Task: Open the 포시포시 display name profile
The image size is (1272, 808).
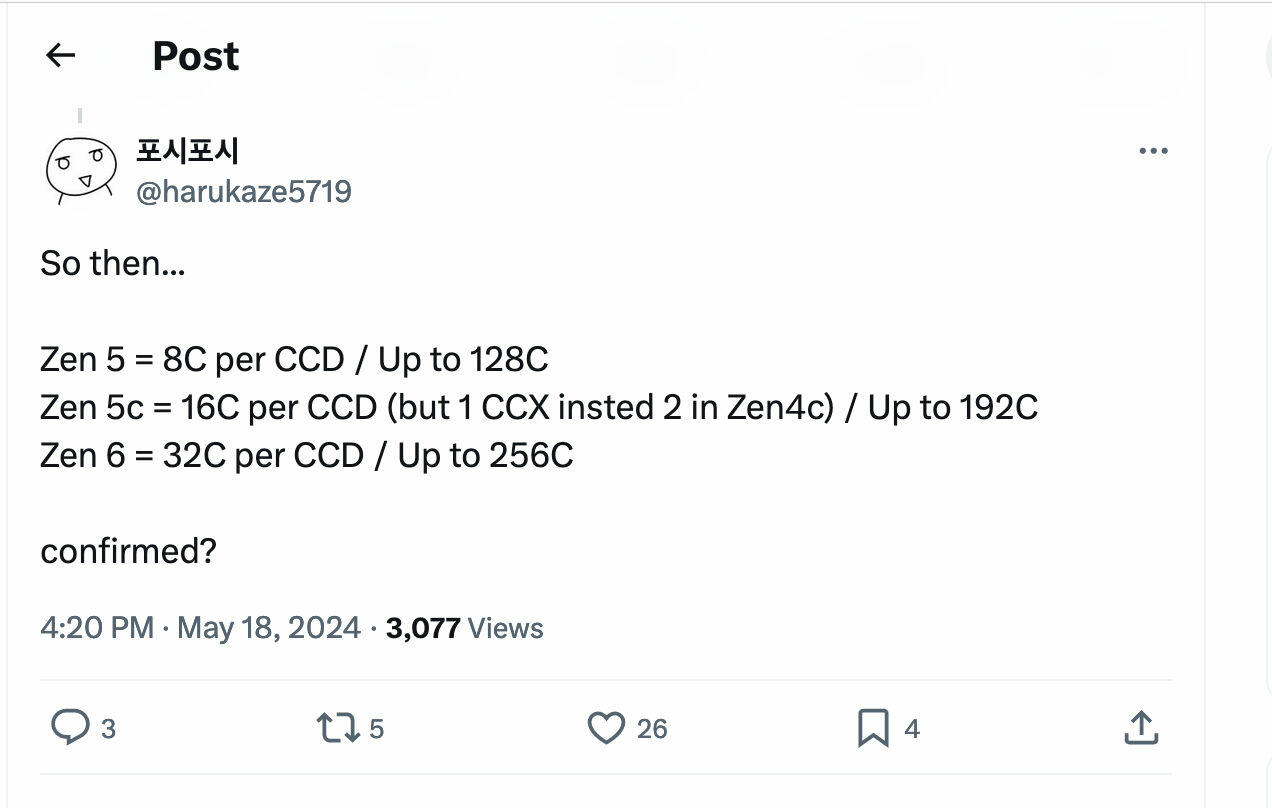Action: [x=187, y=151]
